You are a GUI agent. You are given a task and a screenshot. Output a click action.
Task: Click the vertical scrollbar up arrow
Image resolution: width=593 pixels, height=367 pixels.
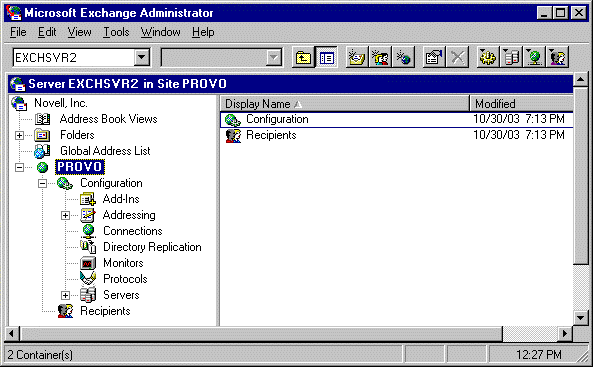coord(580,80)
